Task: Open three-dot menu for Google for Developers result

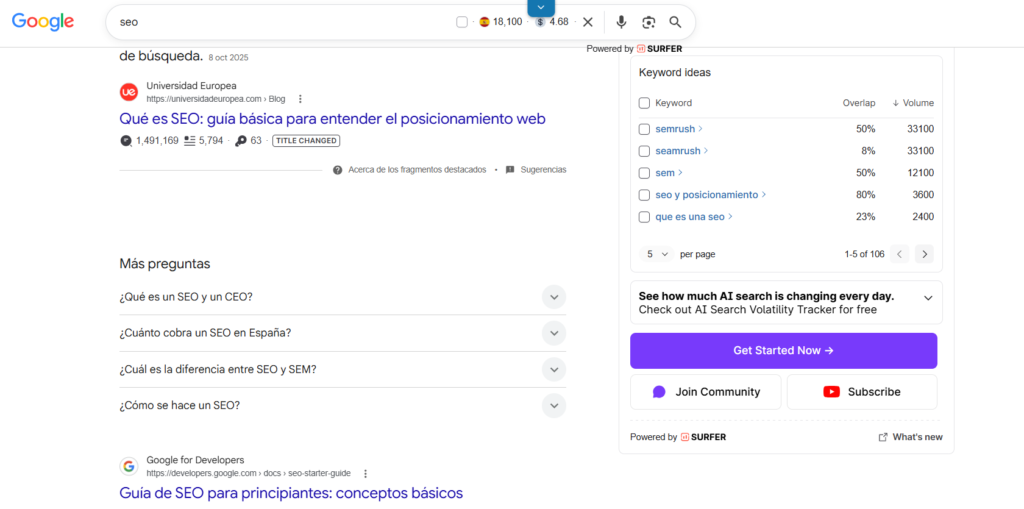Action: (x=366, y=474)
